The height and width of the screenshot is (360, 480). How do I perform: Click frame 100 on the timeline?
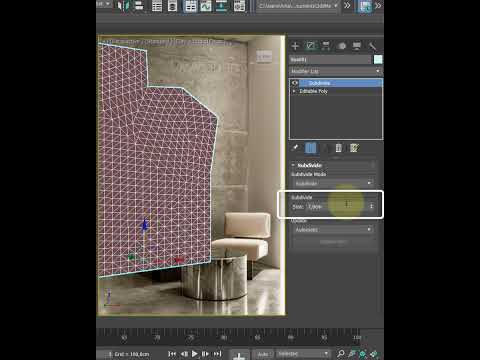pos(357,337)
